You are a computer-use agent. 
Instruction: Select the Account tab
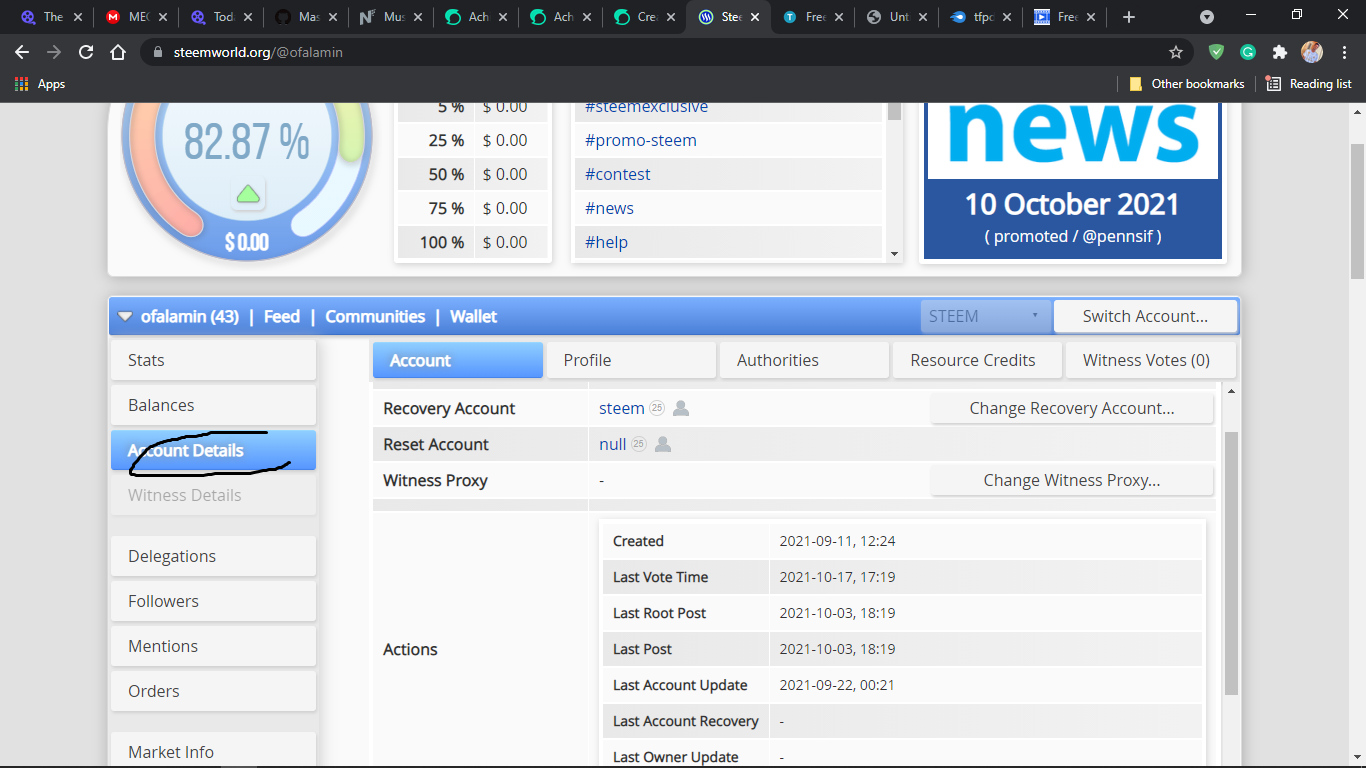(458, 360)
